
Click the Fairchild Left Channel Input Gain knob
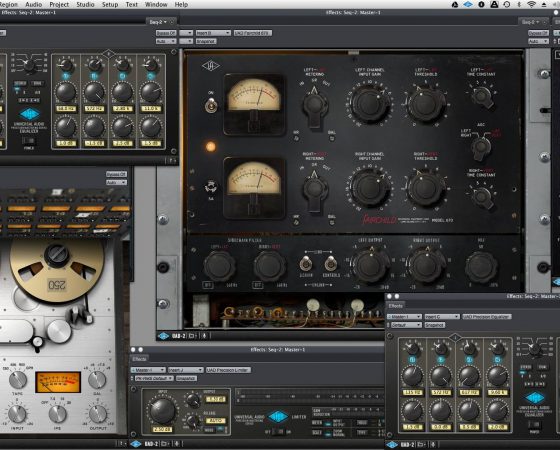(x=369, y=104)
